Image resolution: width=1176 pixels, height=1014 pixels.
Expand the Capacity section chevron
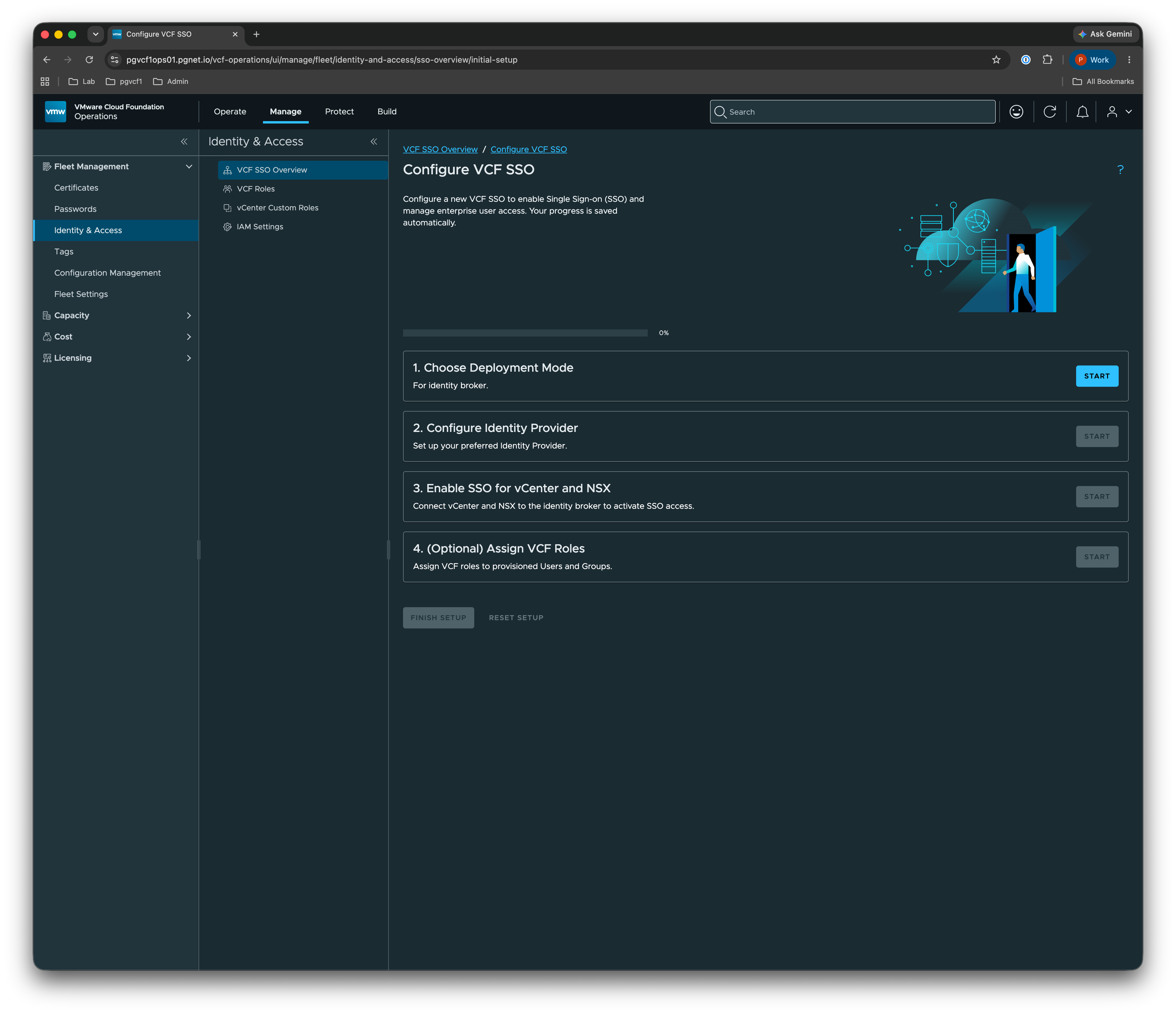pyautogui.click(x=189, y=316)
